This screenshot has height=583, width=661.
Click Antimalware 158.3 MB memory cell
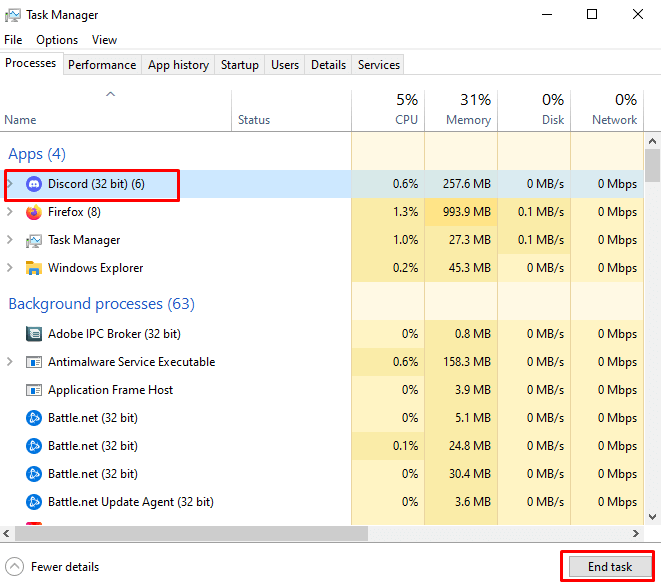click(x=461, y=362)
